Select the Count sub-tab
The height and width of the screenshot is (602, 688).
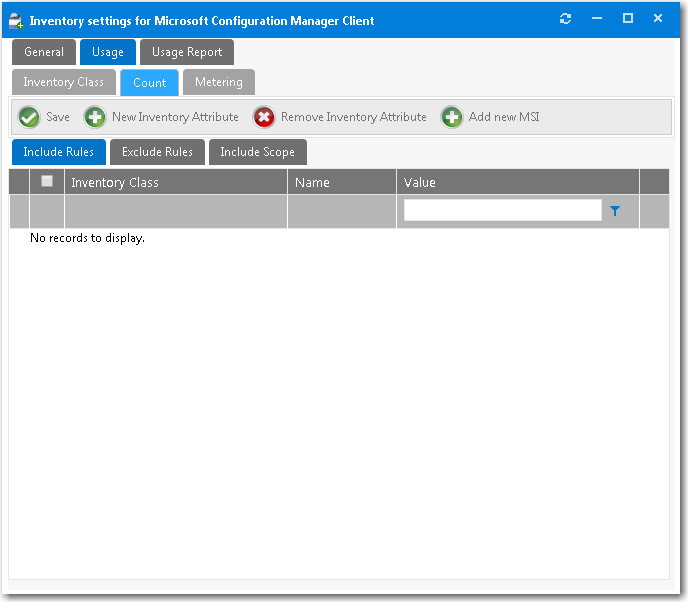coord(150,82)
